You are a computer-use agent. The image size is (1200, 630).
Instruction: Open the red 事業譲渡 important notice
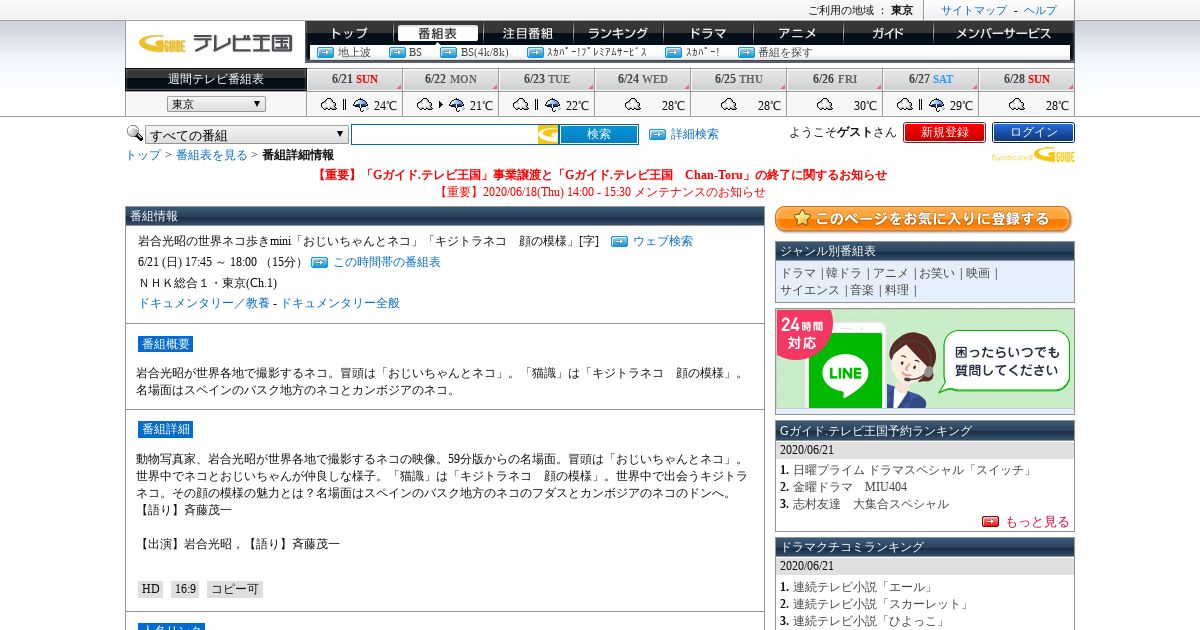[x=601, y=175]
